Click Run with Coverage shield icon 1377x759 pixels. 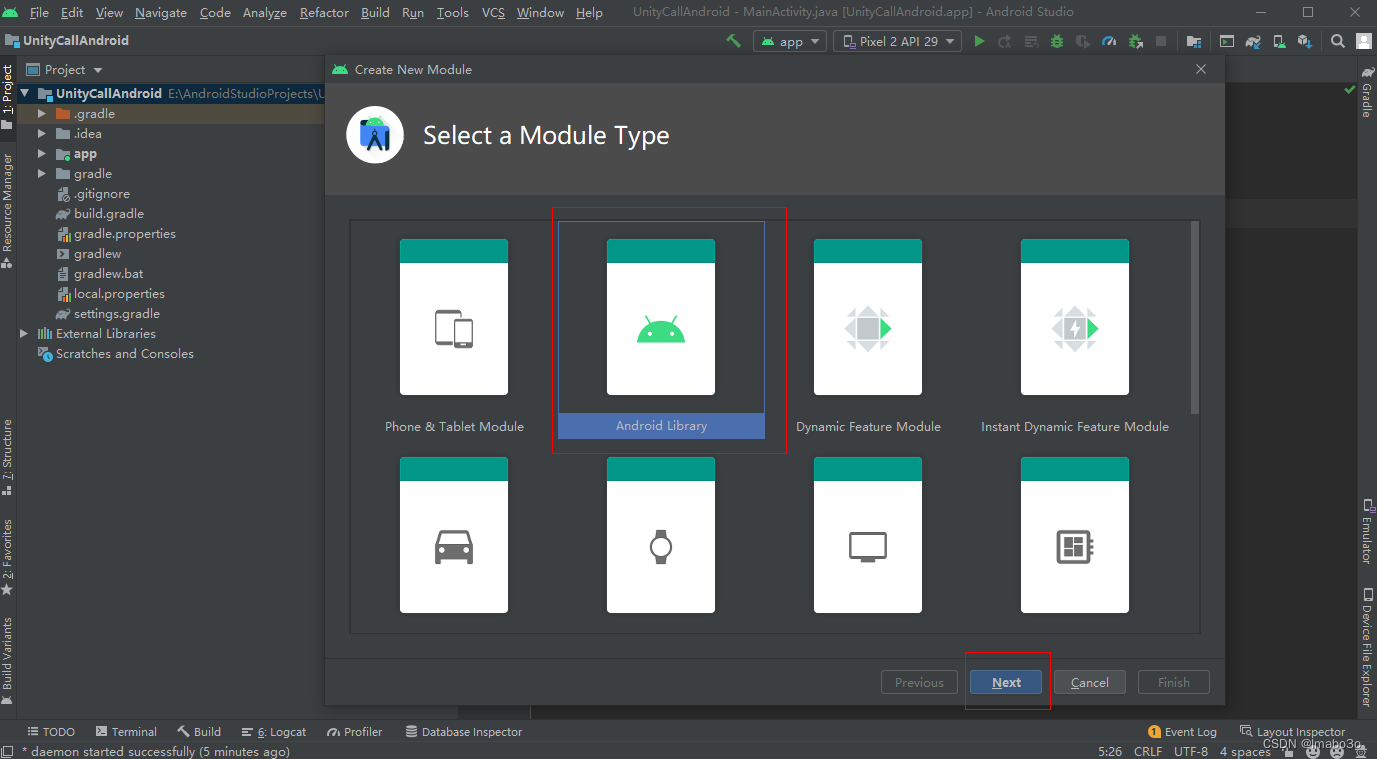[x=1083, y=41]
